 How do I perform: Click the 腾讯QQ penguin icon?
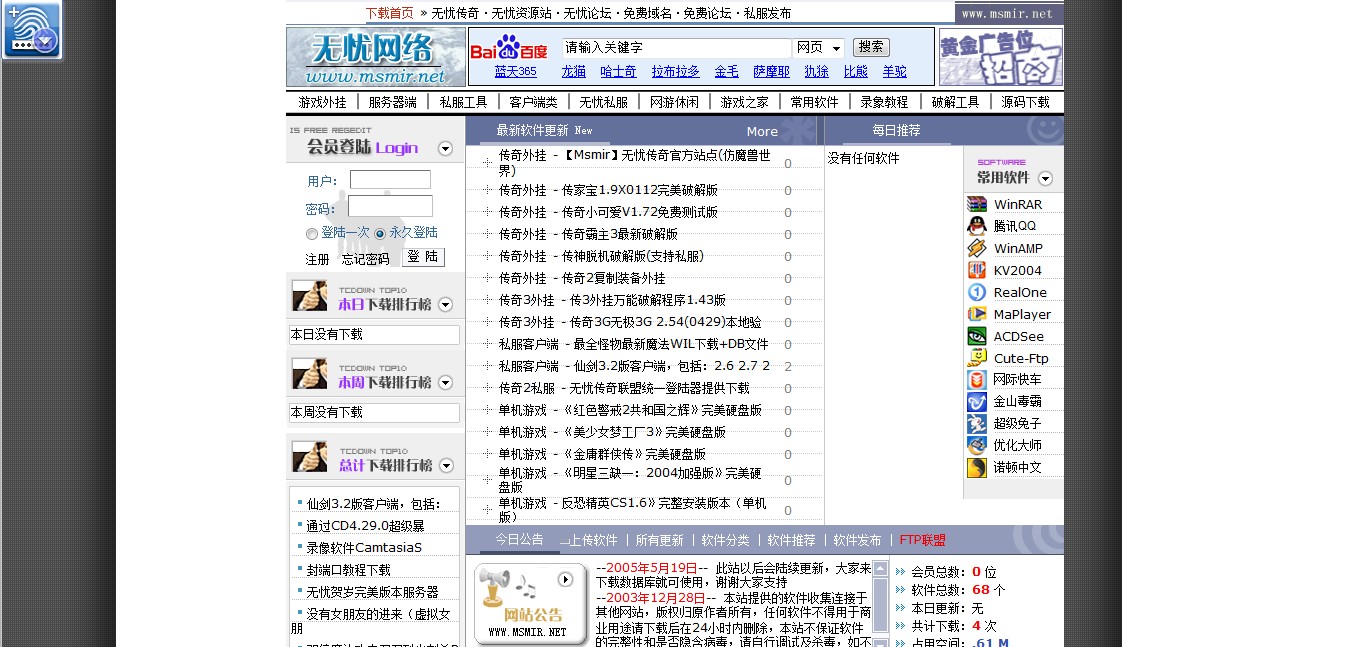[977, 226]
